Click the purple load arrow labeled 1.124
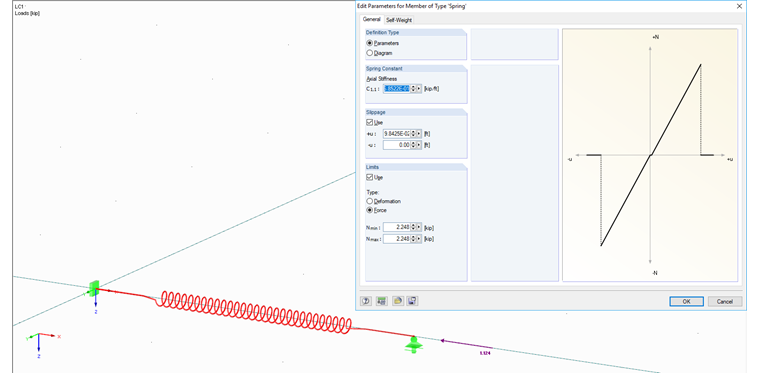 click(466, 344)
